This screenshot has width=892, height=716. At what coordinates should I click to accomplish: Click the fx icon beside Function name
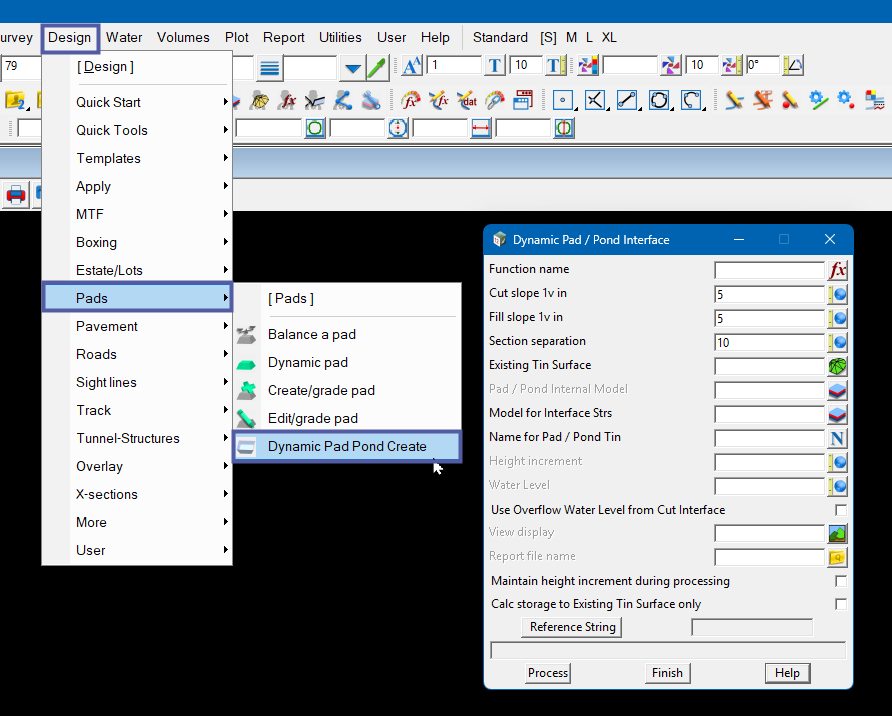(838, 270)
